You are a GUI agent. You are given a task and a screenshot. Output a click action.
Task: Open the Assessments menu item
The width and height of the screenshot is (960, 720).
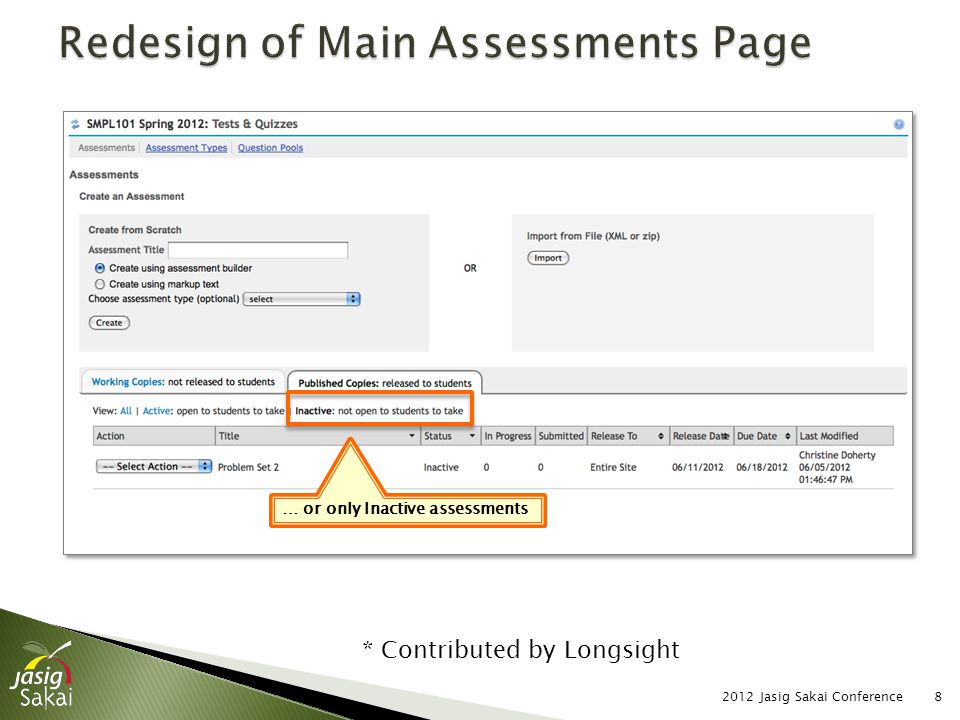click(x=106, y=148)
